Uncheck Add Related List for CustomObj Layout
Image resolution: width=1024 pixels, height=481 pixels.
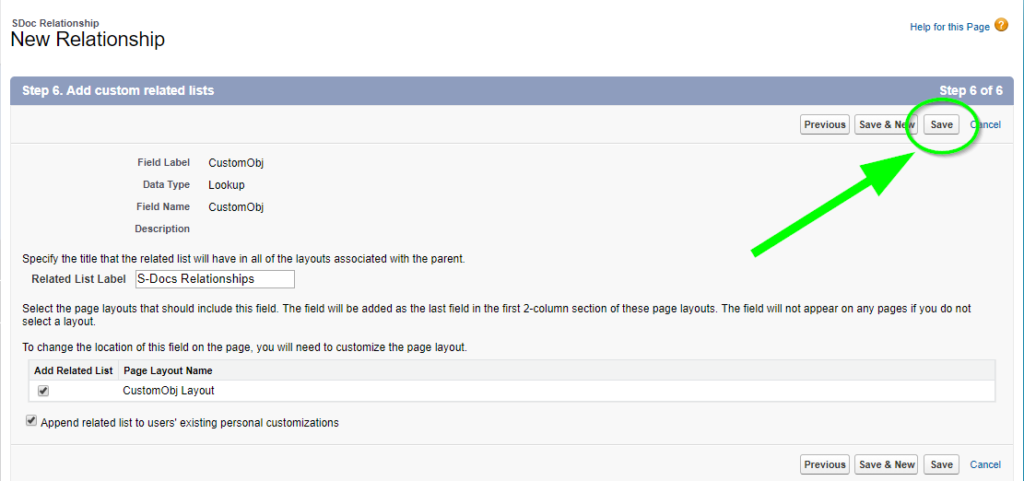click(43, 391)
